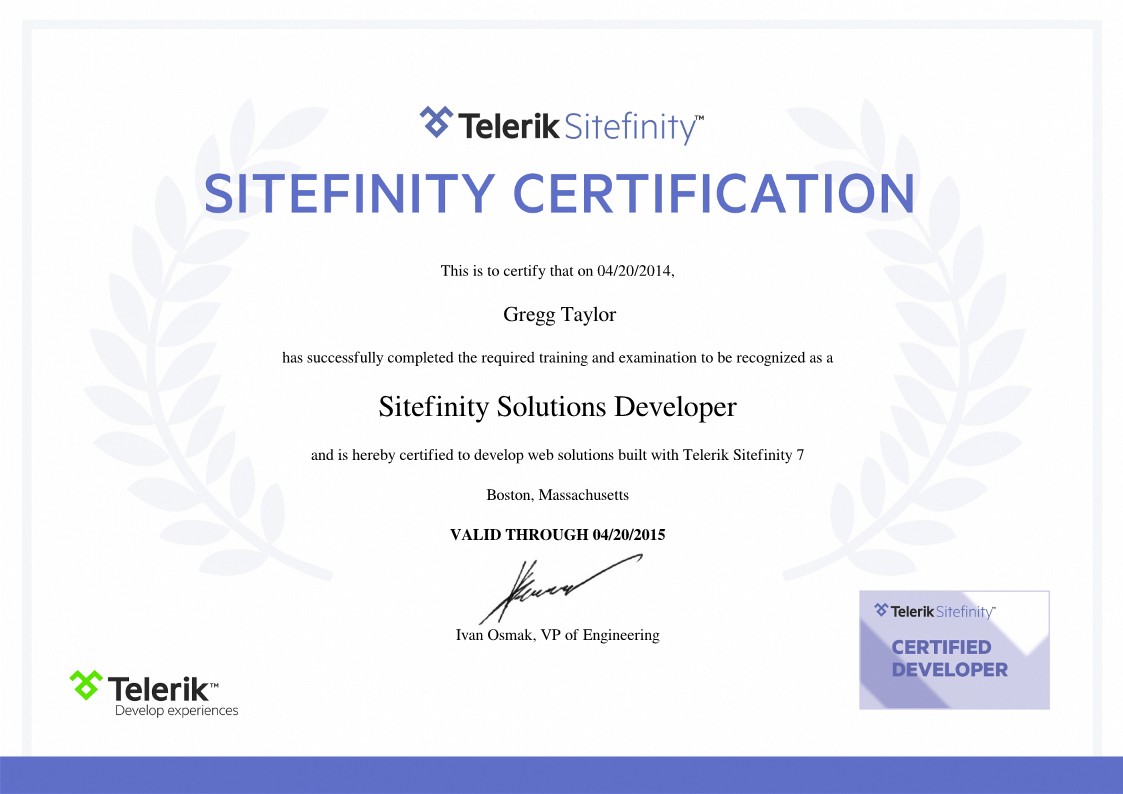Click the Certified Developer badge
This screenshot has width=1123, height=794.
(x=954, y=650)
